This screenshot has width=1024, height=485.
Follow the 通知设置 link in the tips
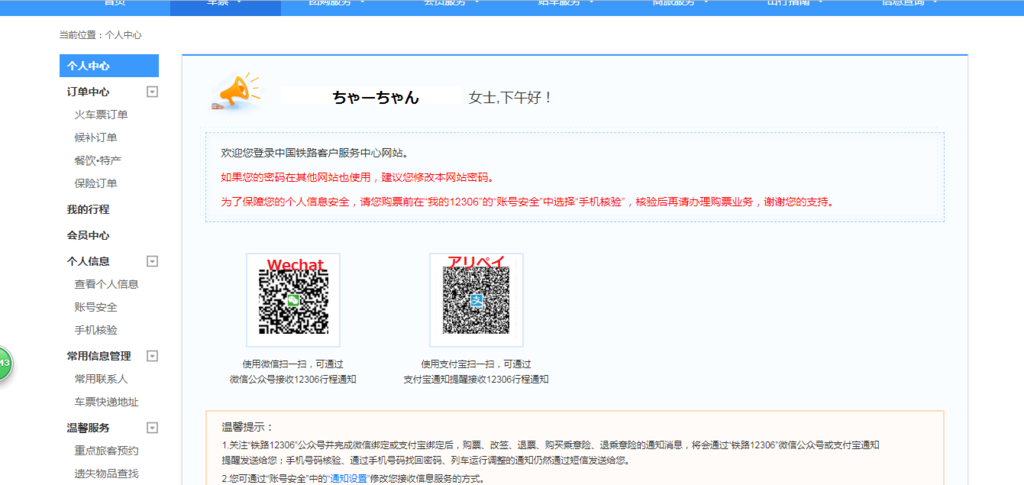tap(348, 478)
